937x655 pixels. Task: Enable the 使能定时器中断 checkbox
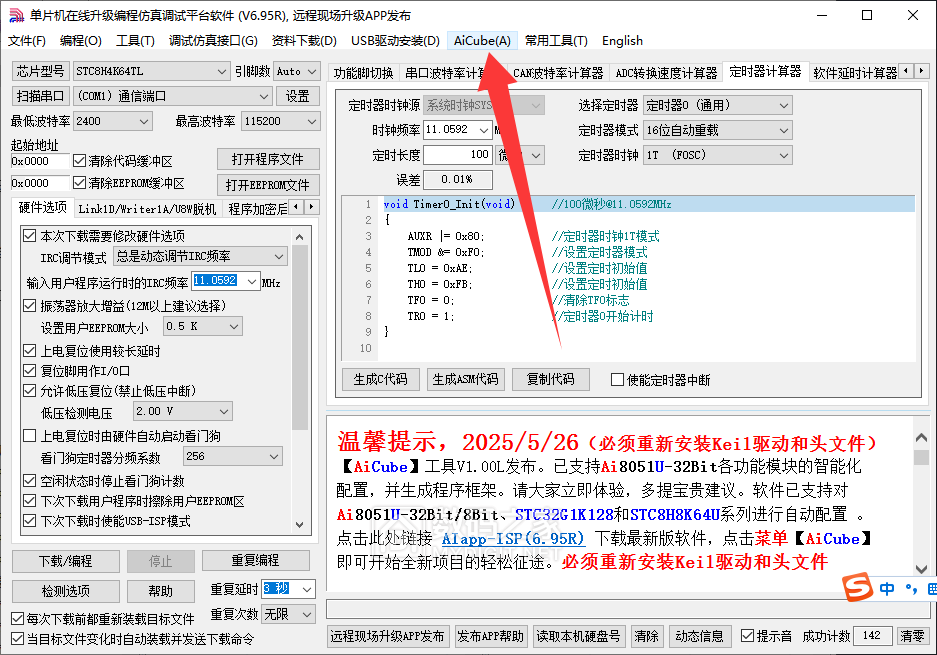pyautogui.click(x=617, y=380)
